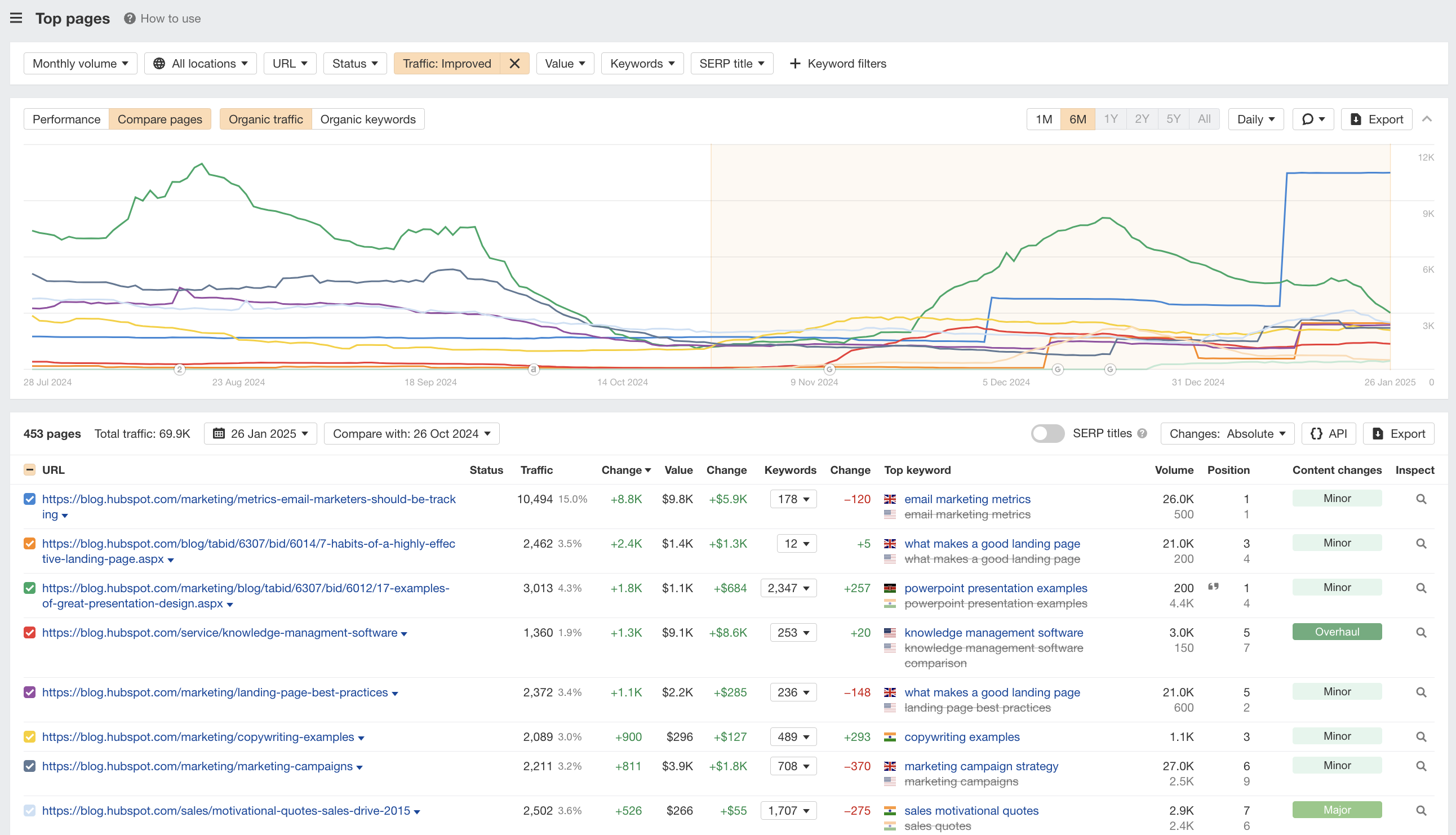
Task: Click the Google update marker near 9 Nov
Action: pyautogui.click(x=829, y=370)
